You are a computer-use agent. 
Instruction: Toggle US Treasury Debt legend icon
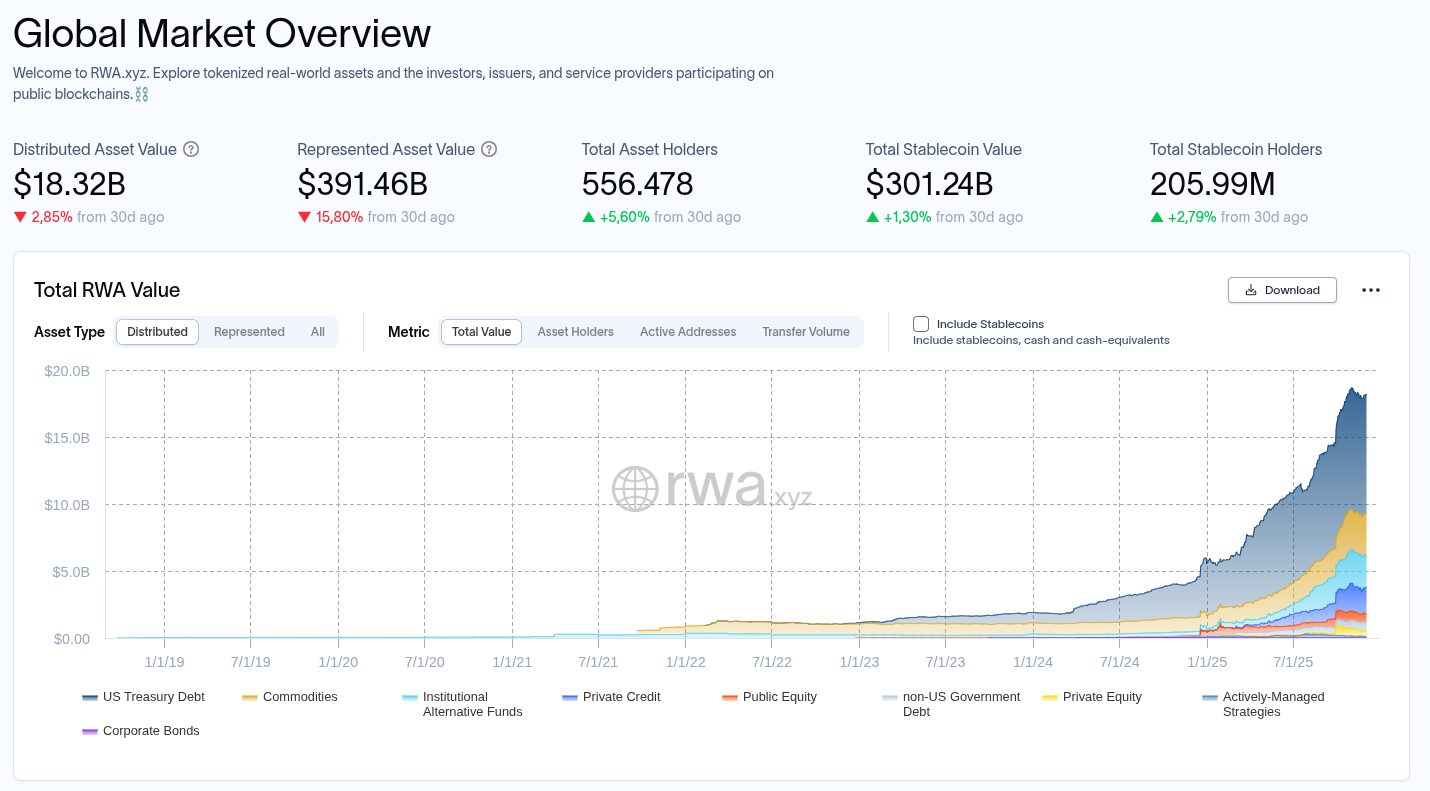click(x=91, y=697)
